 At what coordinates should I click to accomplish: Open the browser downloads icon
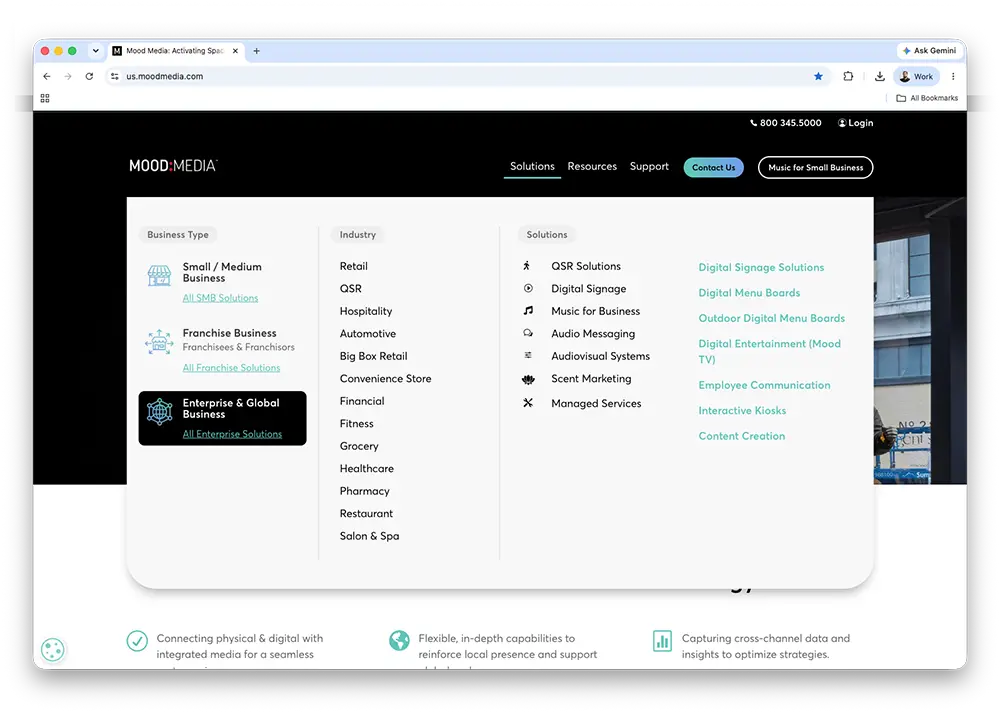879,77
